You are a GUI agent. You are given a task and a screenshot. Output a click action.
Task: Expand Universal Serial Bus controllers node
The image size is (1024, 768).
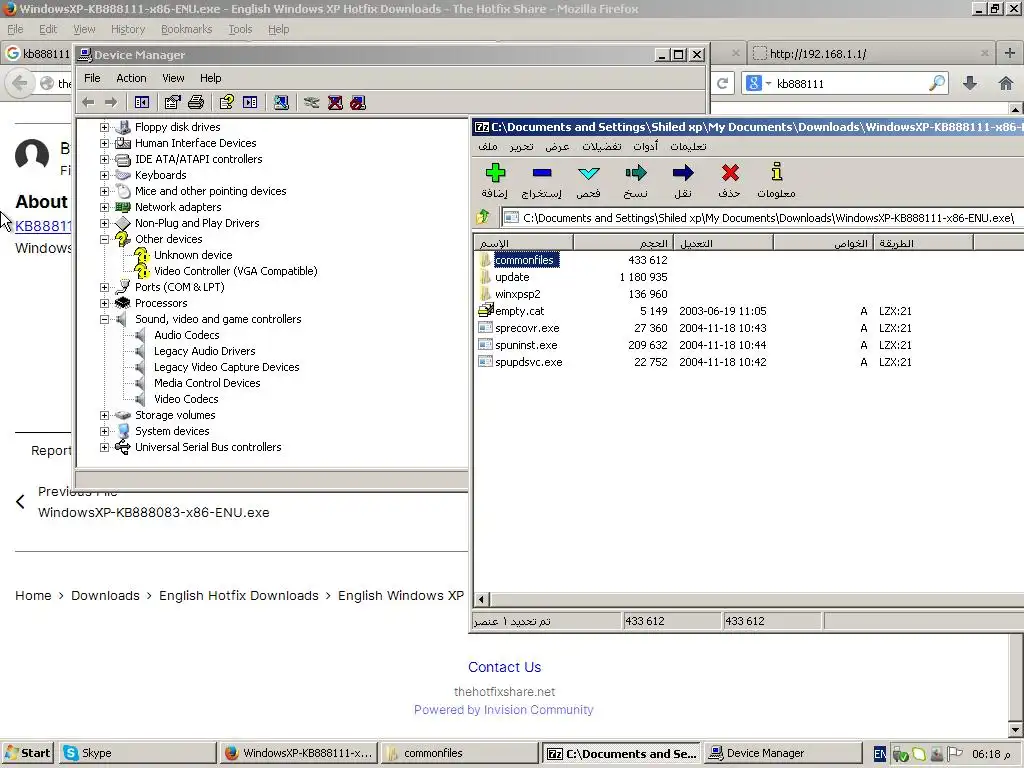tap(104, 447)
